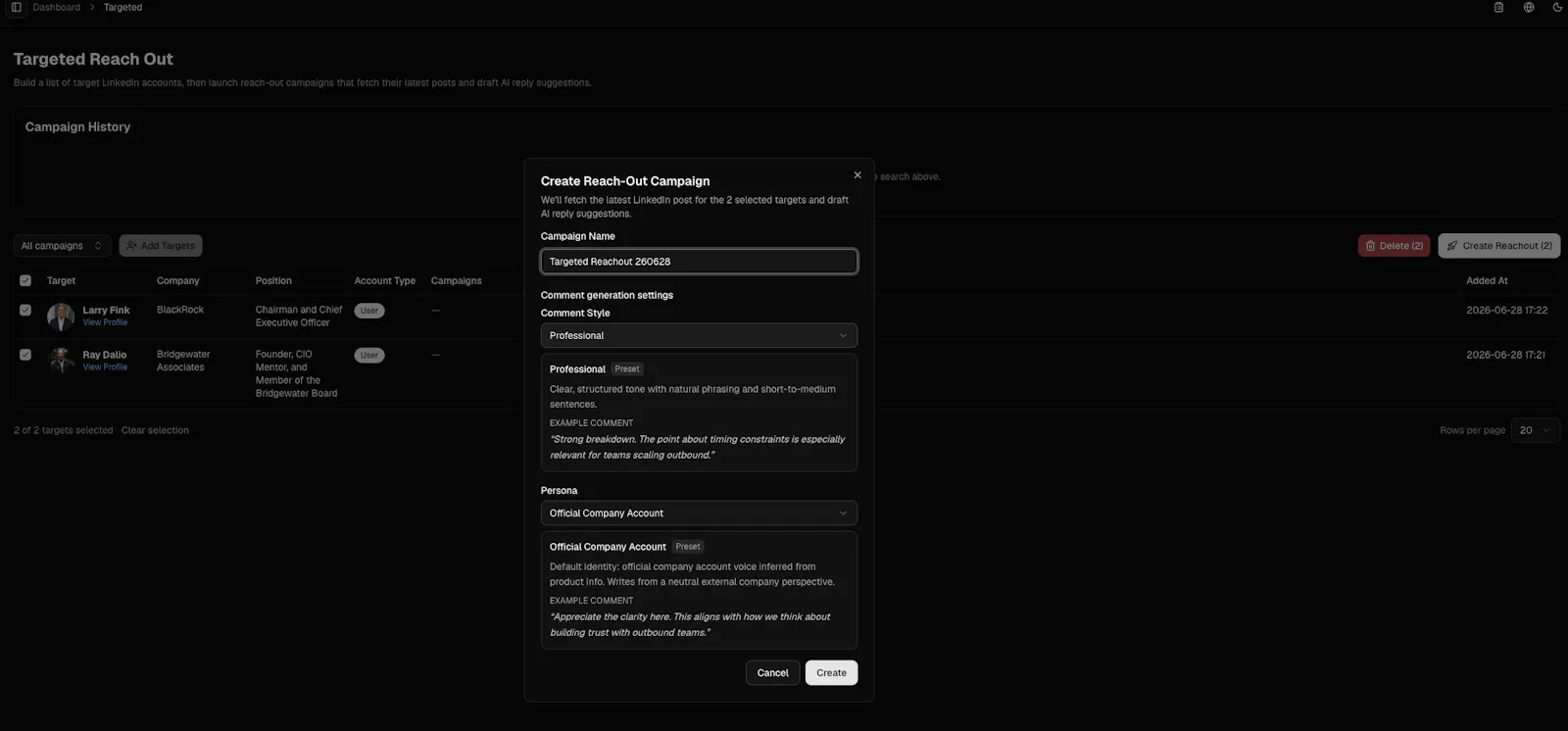Viewport: 1568px width, 731px height.
Task: Click the Added At column header
Action: coord(1487,280)
